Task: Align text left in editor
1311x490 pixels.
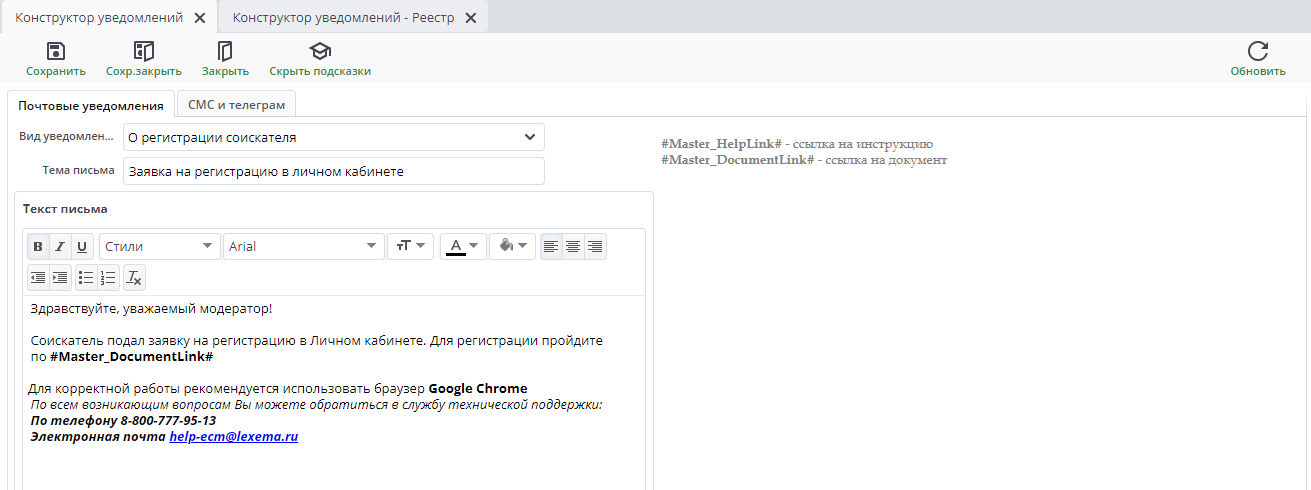Action: pyautogui.click(x=551, y=246)
